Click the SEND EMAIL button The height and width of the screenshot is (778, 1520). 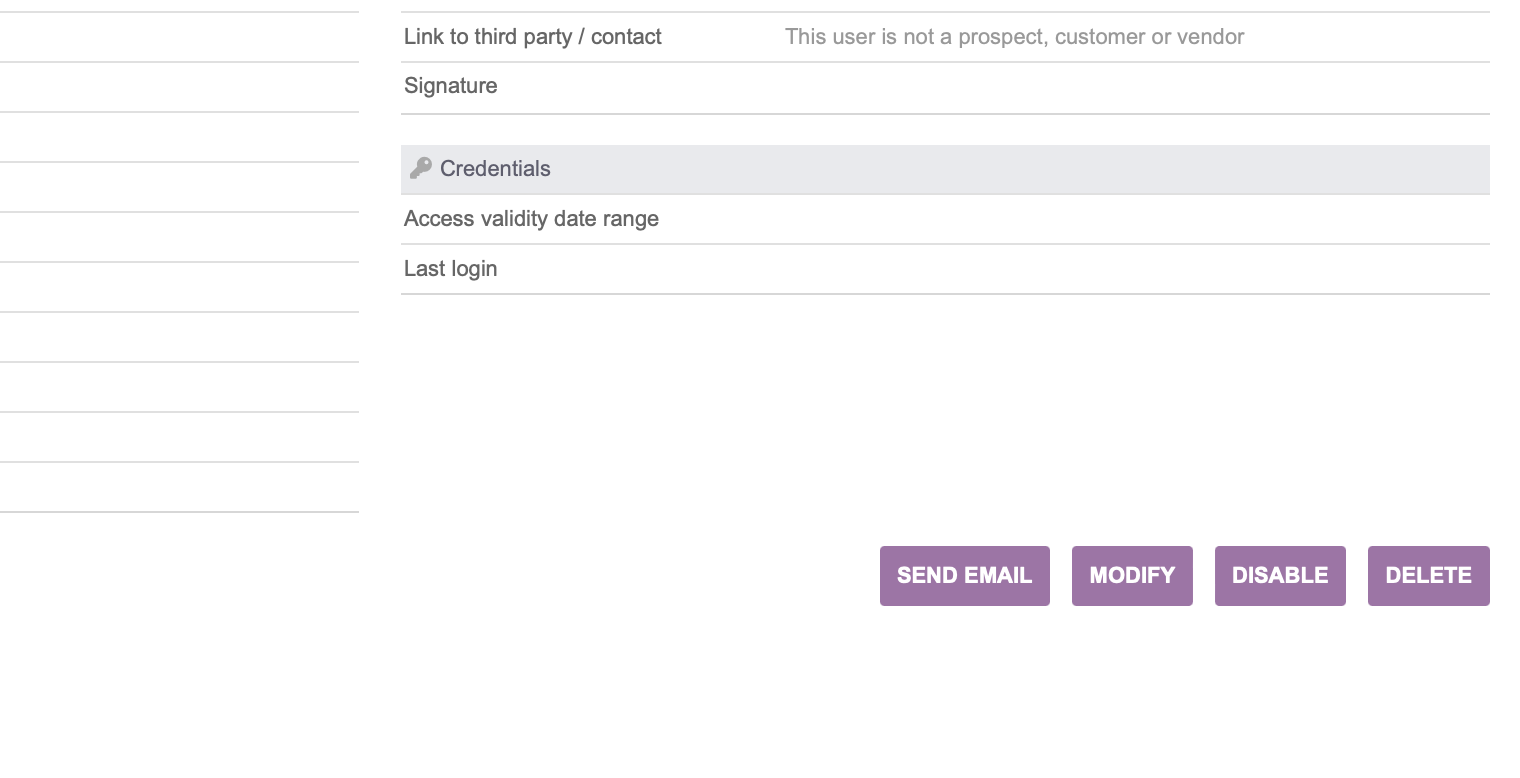(965, 576)
